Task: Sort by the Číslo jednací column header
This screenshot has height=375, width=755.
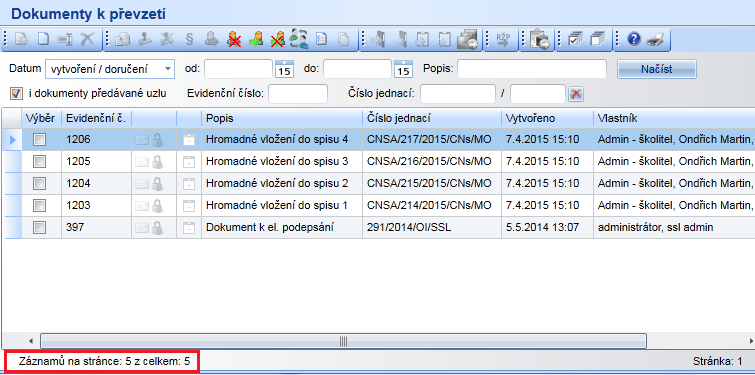Action: click(432, 118)
